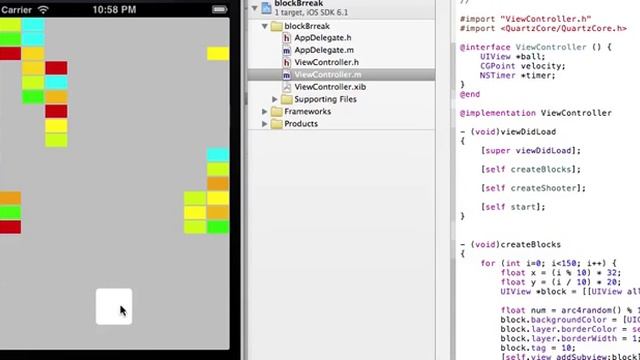Image resolution: width=640 pixels, height=360 pixels.
Task: Click the QuartzCore import line
Action: coord(543,29)
